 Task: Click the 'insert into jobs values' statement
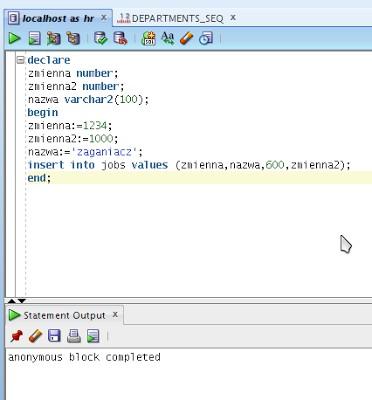[189, 165]
